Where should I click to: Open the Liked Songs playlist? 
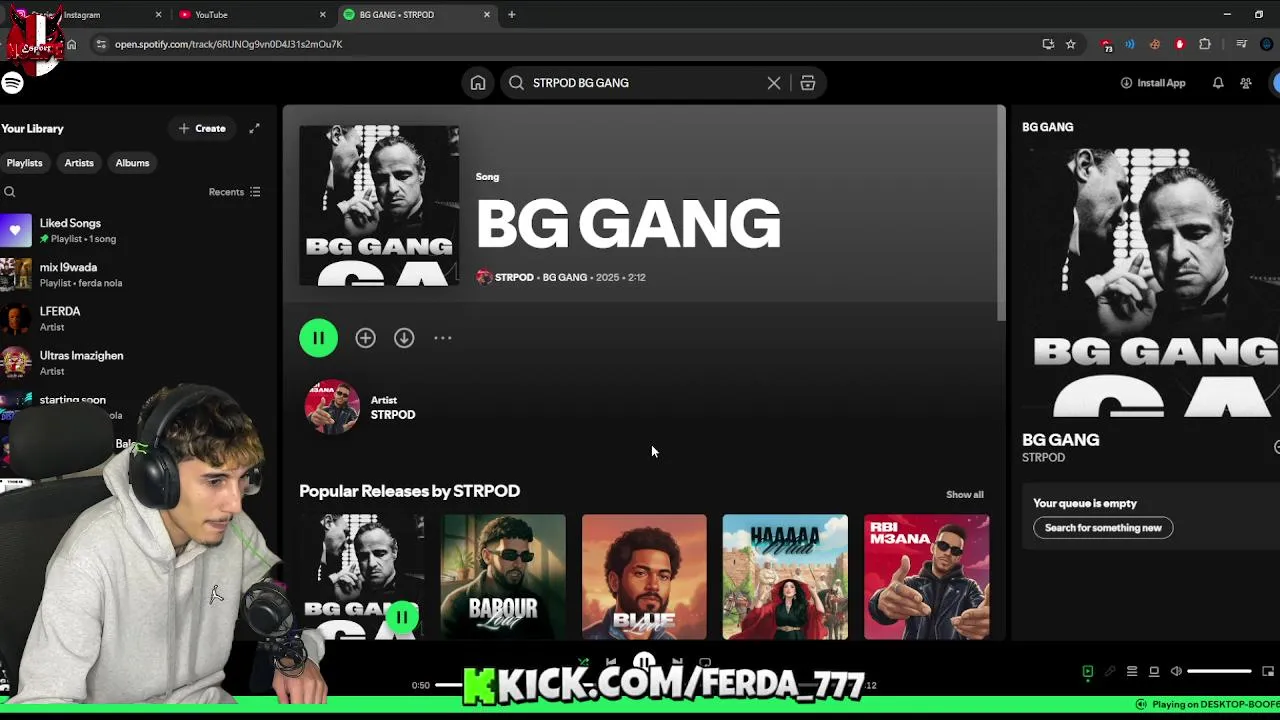[138, 230]
